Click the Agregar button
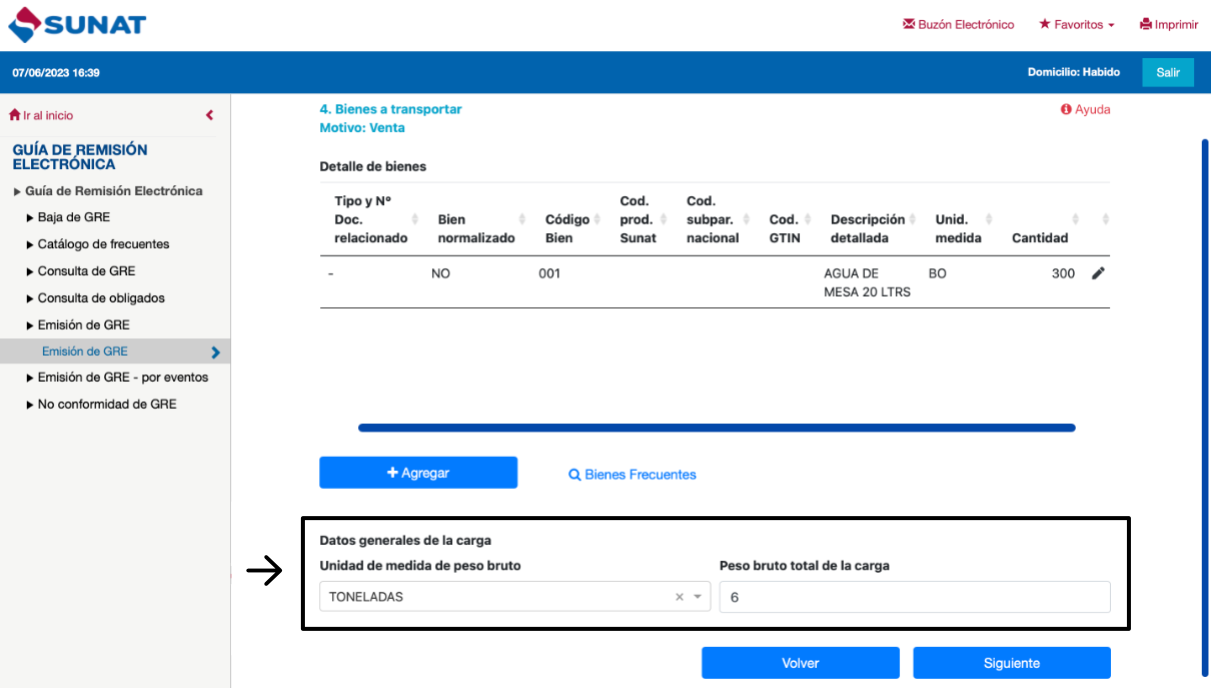The width and height of the screenshot is (1211, 688). [x=418, y=473]
